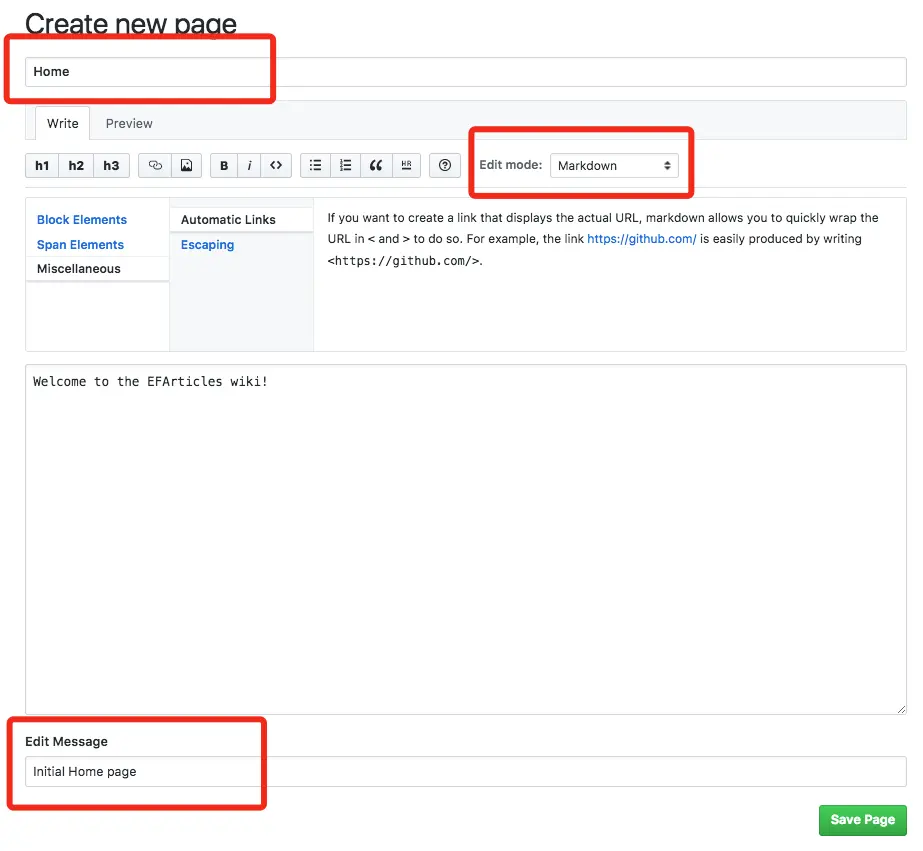923x851 pixels.
Task: Open the Escaping help topic
Action: pos(207,245)
